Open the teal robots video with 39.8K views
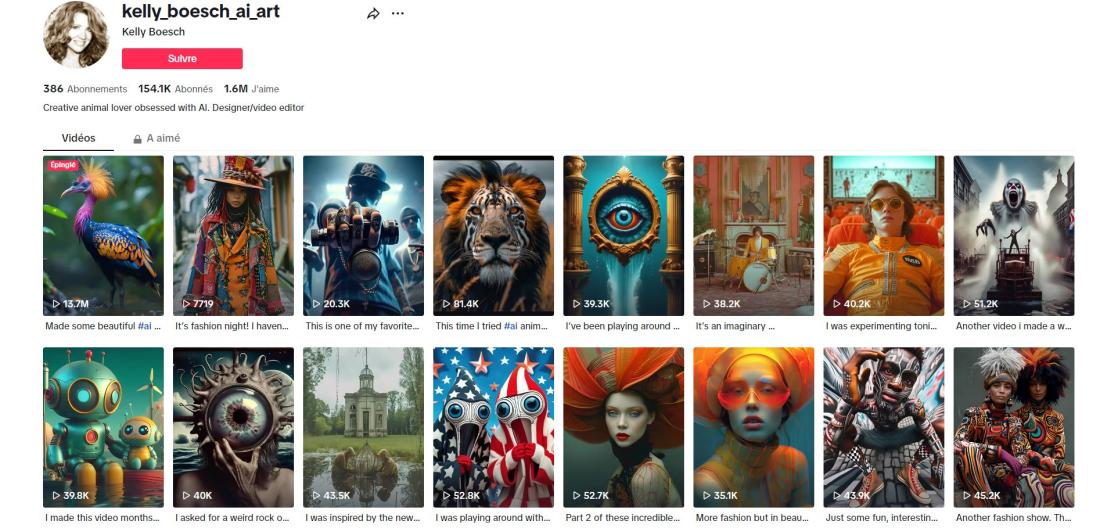Viewport: 1100px width, 532px height. (x=103, y=427)
